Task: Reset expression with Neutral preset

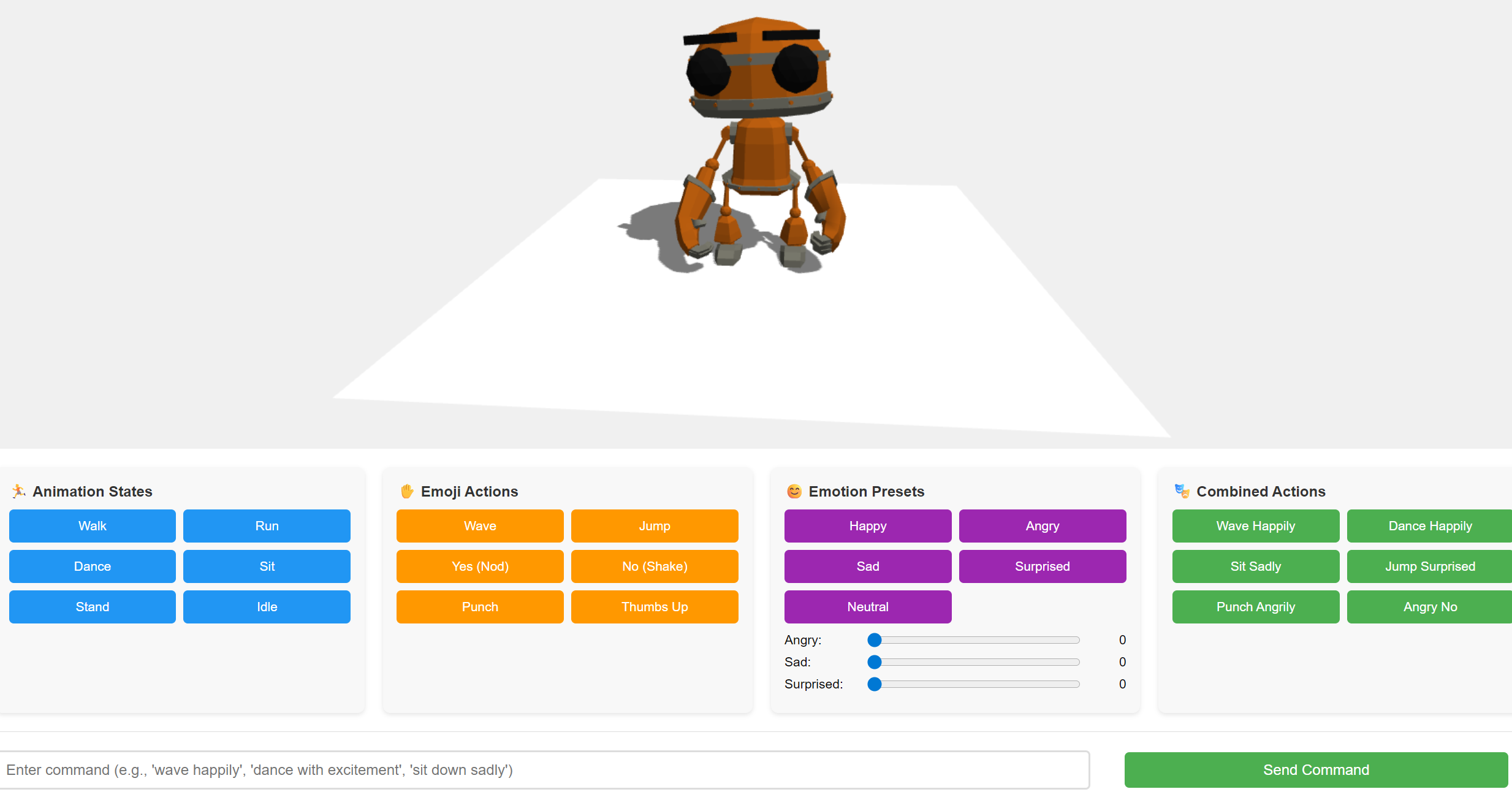Action: [868, 606]
